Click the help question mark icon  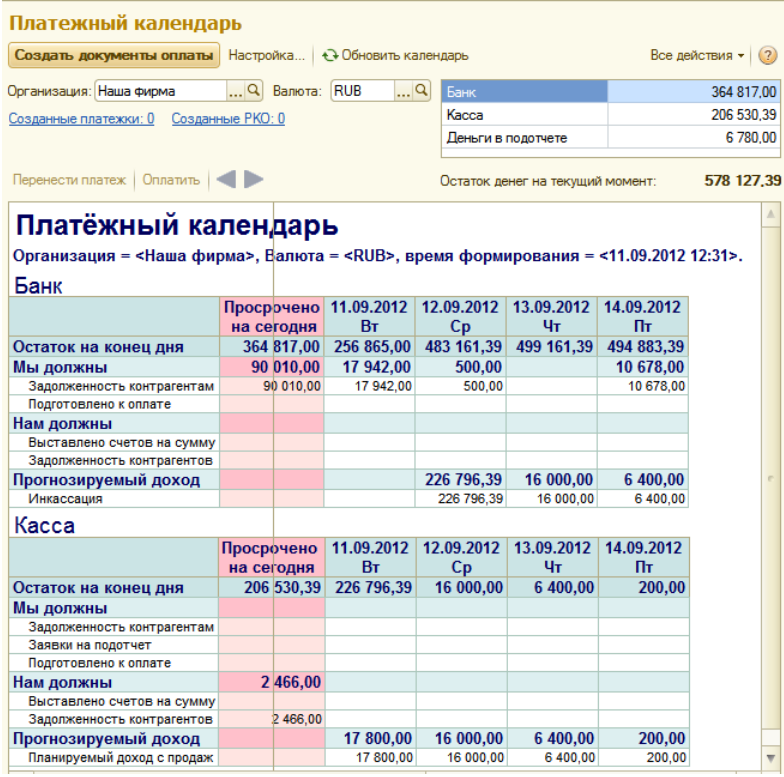(768, 55)
